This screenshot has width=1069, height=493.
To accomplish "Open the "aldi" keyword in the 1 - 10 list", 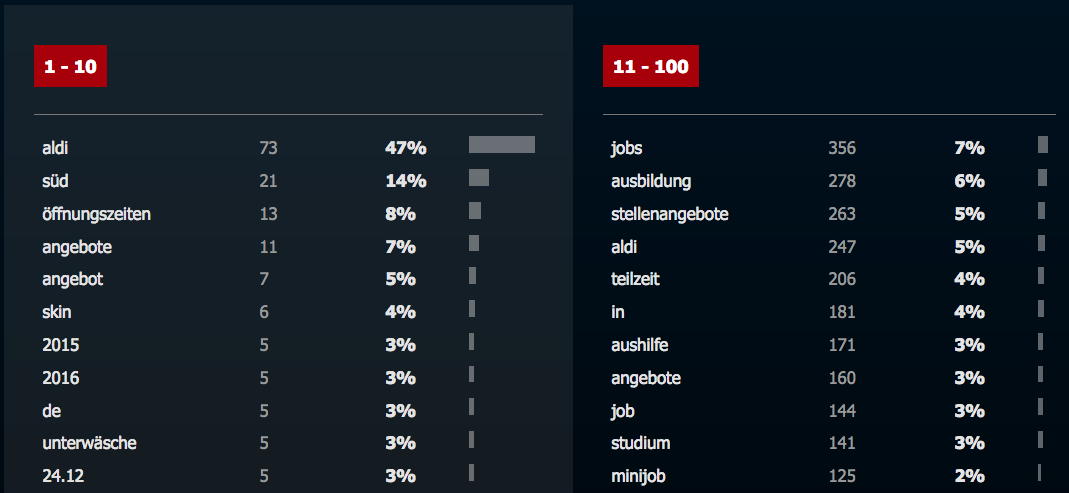I will click(x=55, y=147).
